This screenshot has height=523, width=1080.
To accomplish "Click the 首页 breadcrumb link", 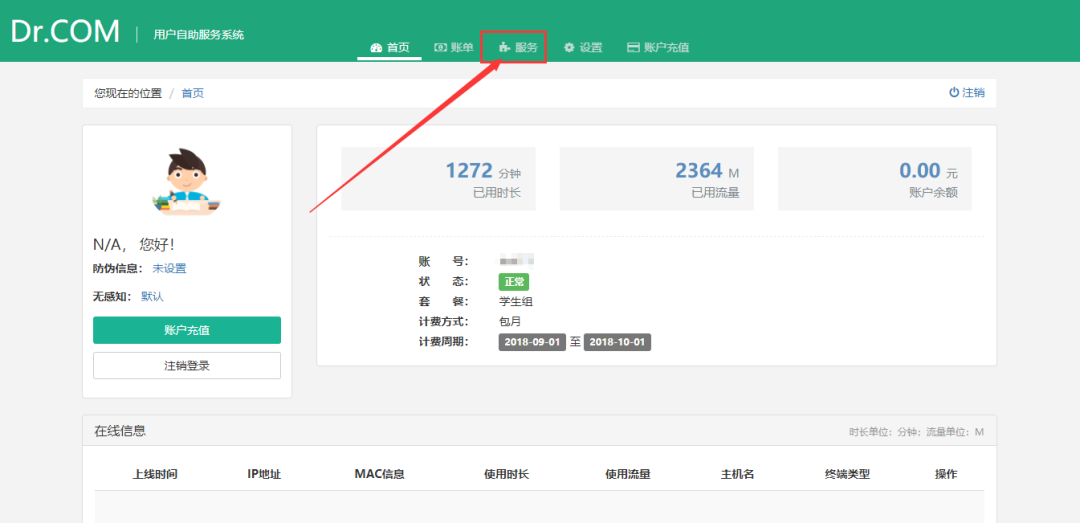I will pos(192,93).
